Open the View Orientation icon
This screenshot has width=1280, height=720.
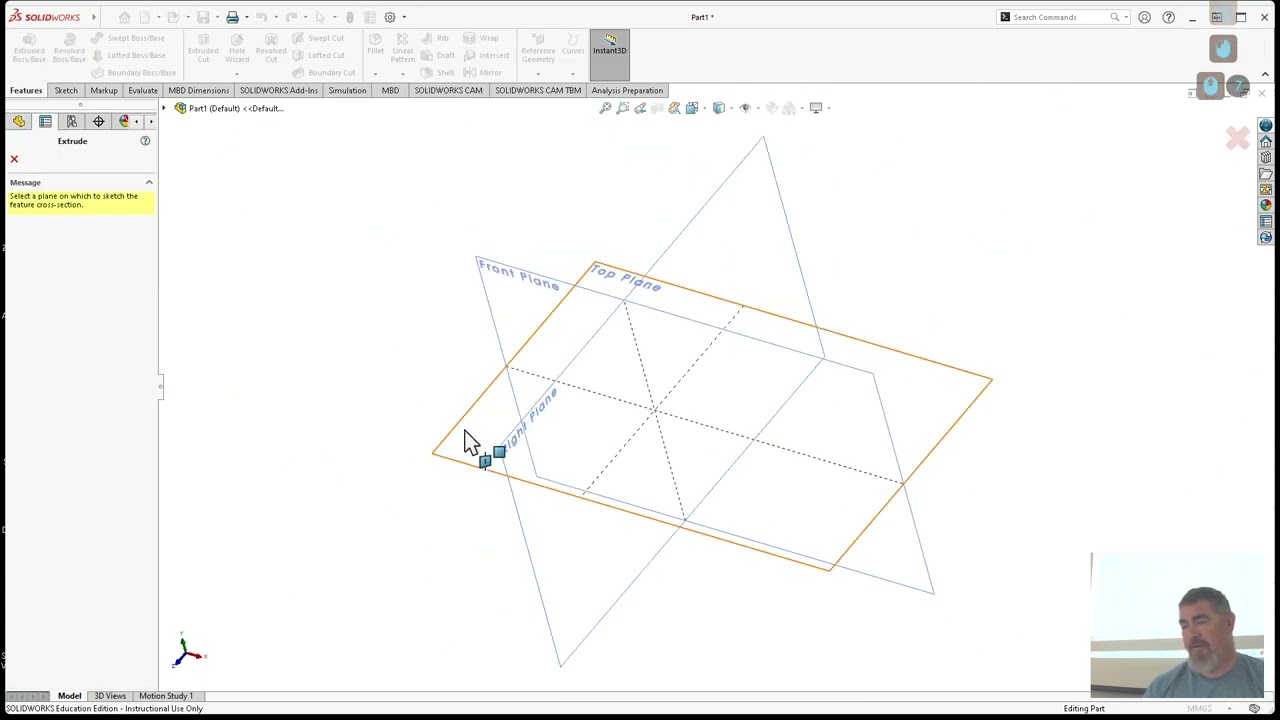[x=692, y=108]
